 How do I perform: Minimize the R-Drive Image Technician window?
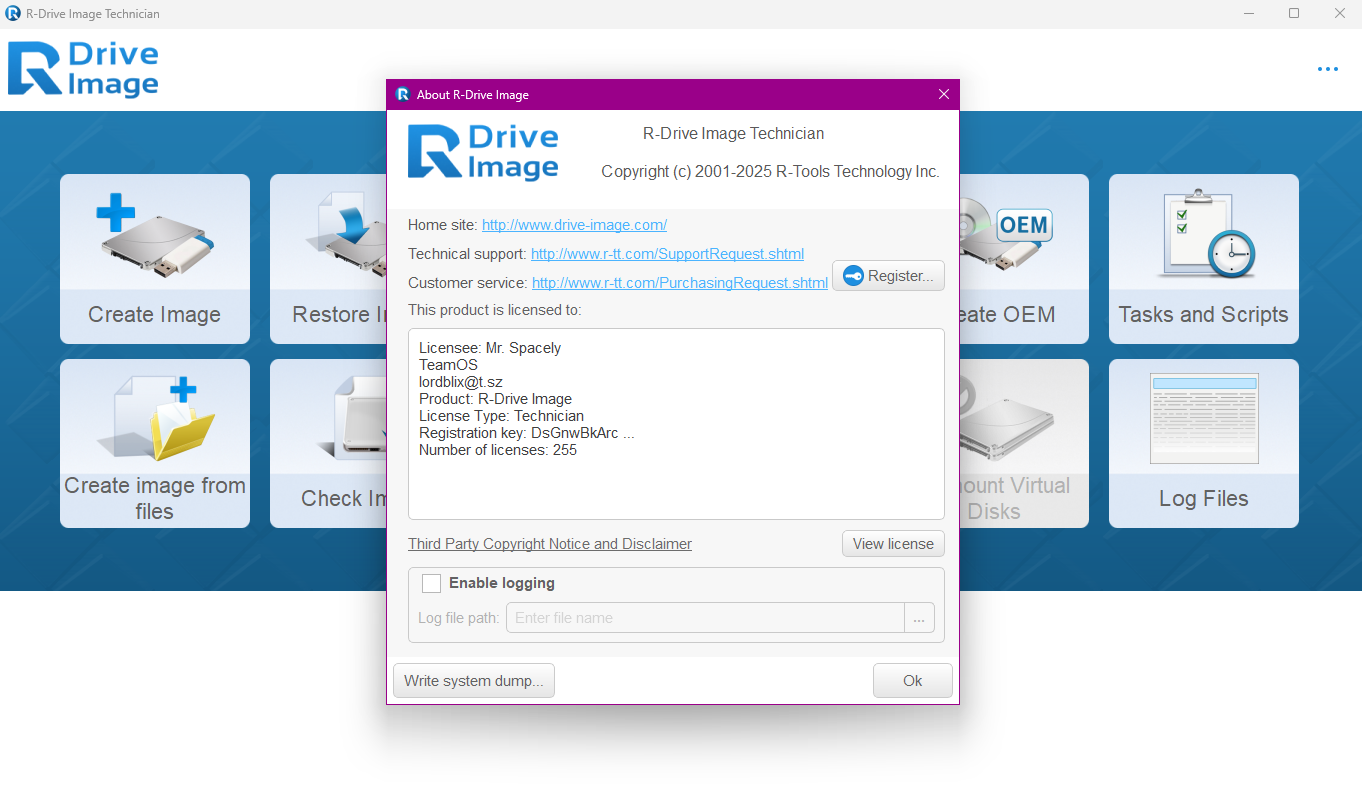pyautogui.click(x=1250, y=13)
